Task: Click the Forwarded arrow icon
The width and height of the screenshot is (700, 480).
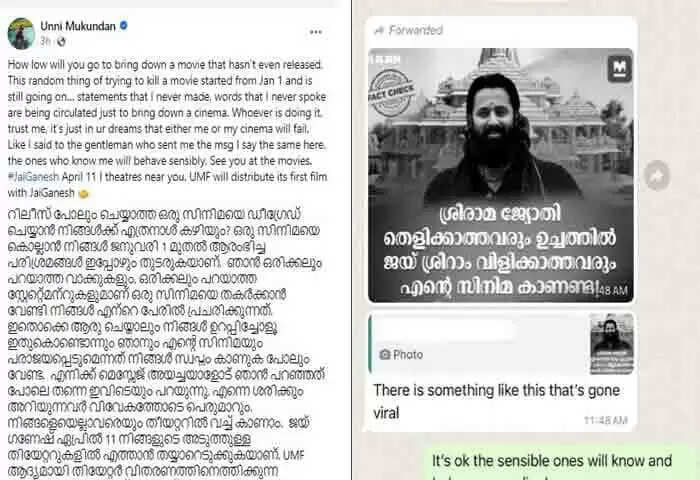Action: 379,30
